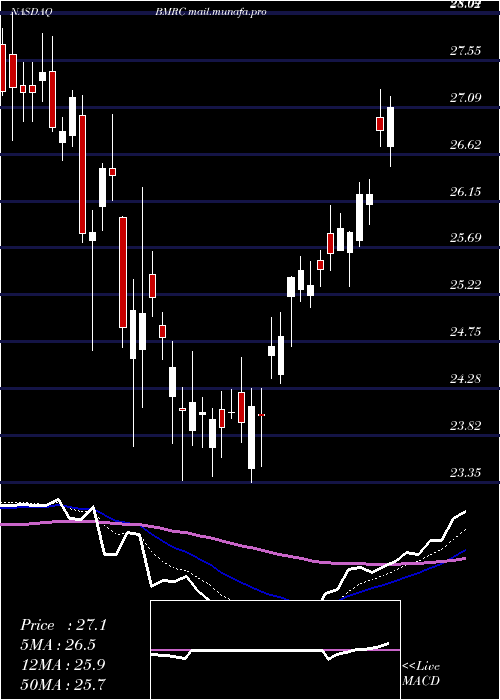This screenshot has height=700, width=500.
Task: Click the 5MA : 26.5 readout
Action: (x=58, y=645)
